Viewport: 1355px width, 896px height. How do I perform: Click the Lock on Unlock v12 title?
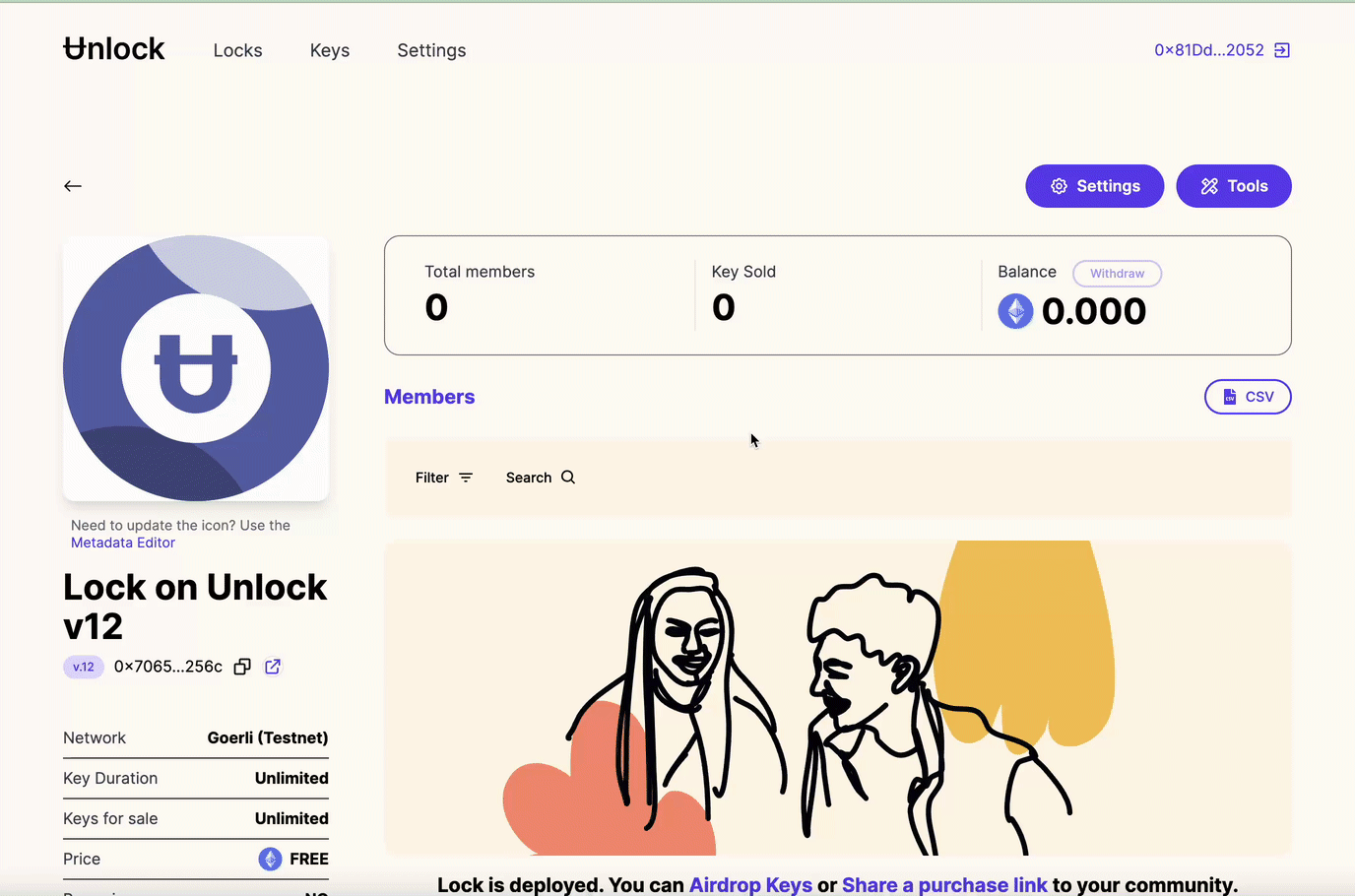pos(195,607)
